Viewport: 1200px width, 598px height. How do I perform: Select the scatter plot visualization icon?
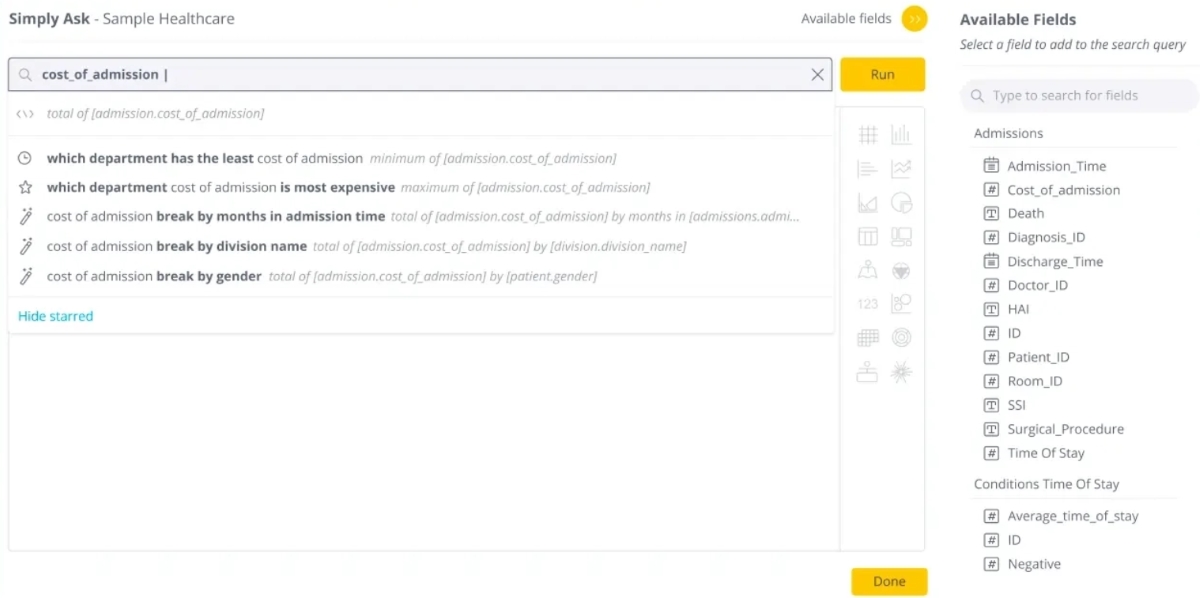(901, 303)
